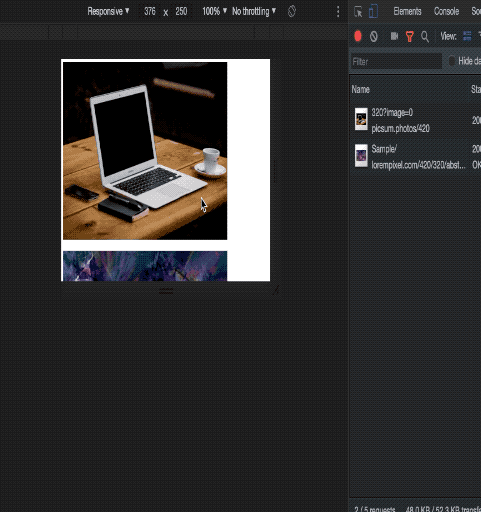Switch to large request rows view
The width and height of the screenshot is (481, 512).
coord(467,36)
